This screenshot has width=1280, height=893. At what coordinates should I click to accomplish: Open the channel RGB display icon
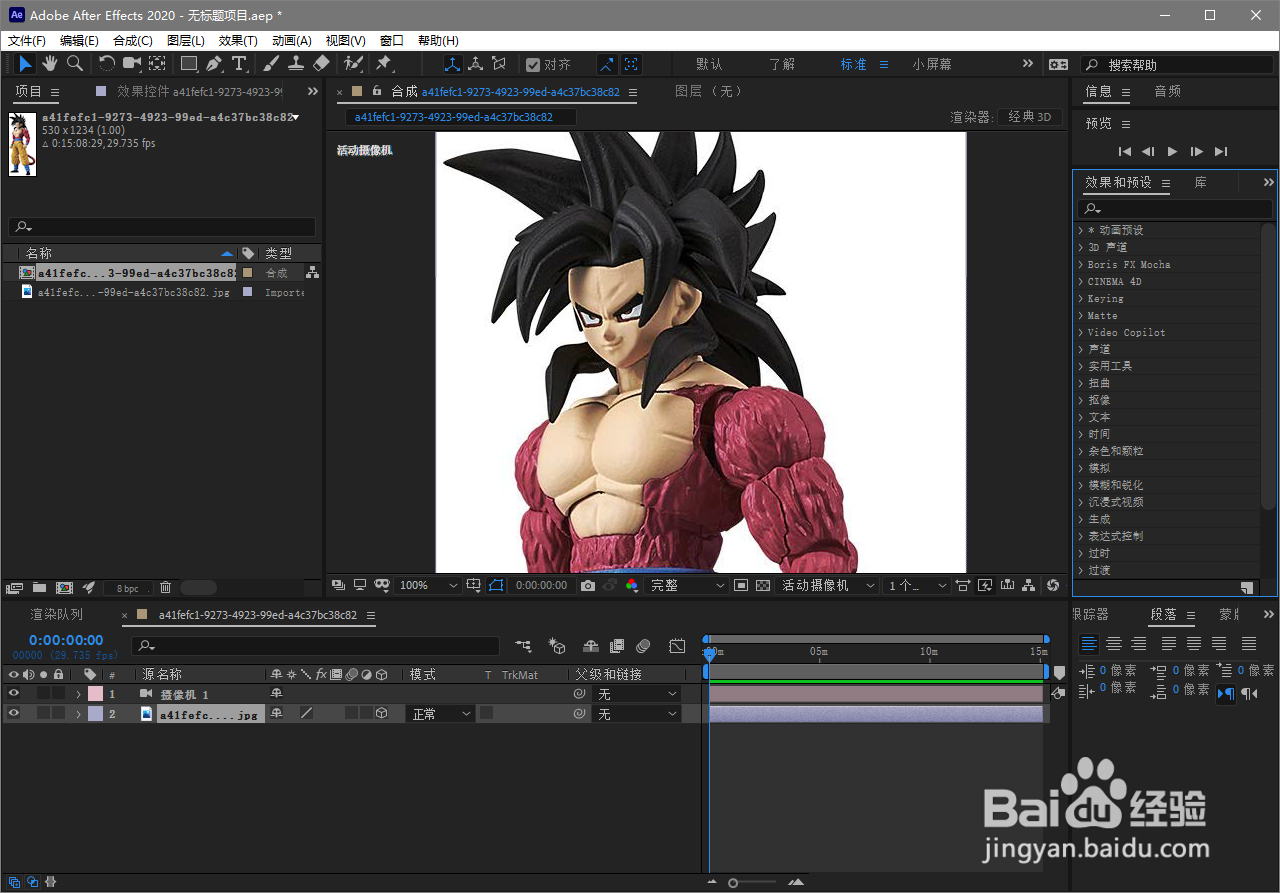pyautogui.click(x=632, y=585)
